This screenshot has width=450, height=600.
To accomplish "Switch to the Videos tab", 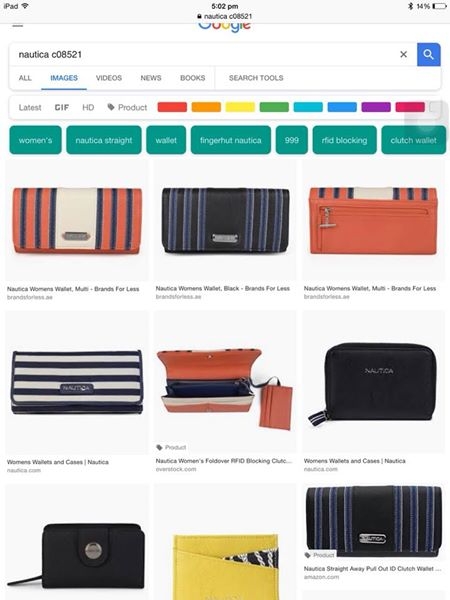I will point(109,78).
